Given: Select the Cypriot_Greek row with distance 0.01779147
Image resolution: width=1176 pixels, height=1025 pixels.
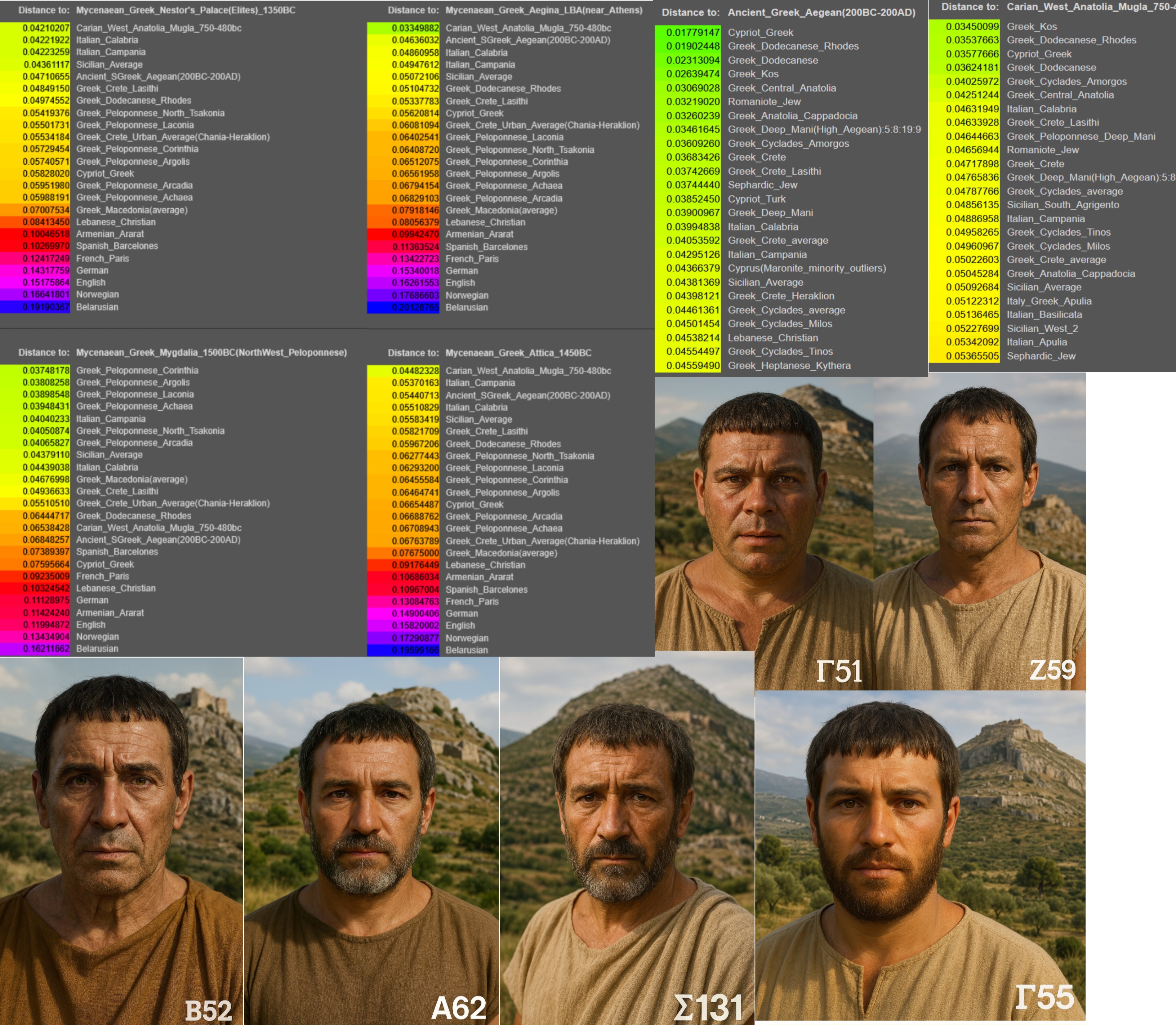Looking at the screenshot, I should point(760,32).
